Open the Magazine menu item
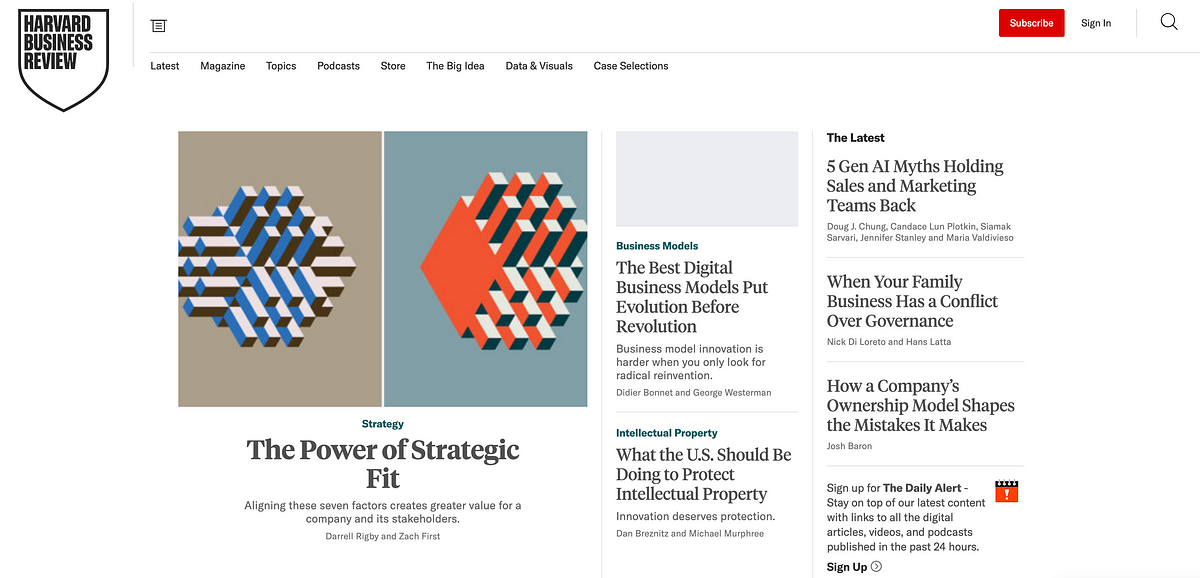This screenshot has width=1200, height=578. pos(222,66)
